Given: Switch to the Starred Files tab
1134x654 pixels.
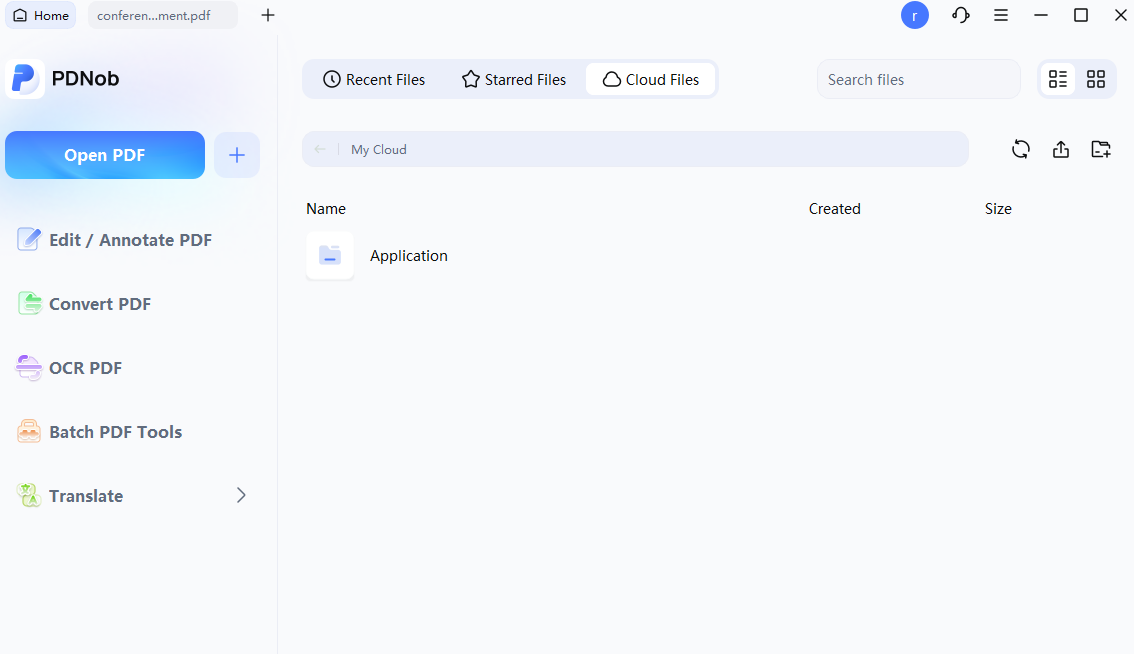Looking at the screenshot, I should pos(513,80).
